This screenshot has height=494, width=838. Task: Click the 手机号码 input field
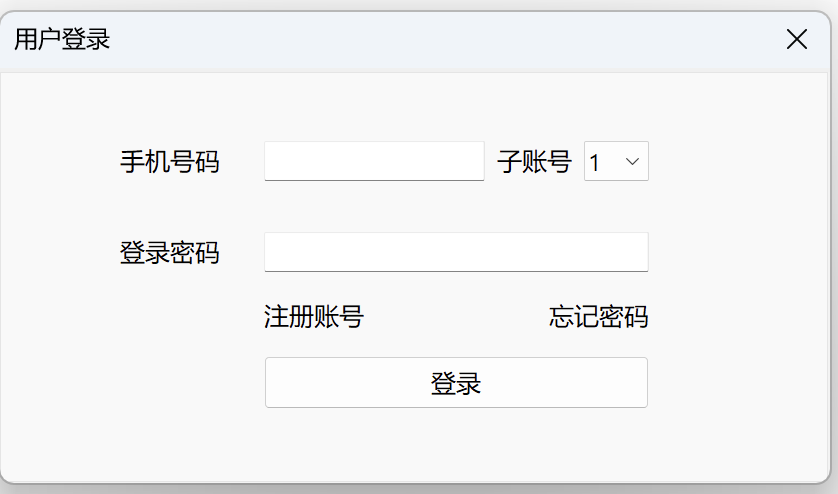[x=374, y=161]
